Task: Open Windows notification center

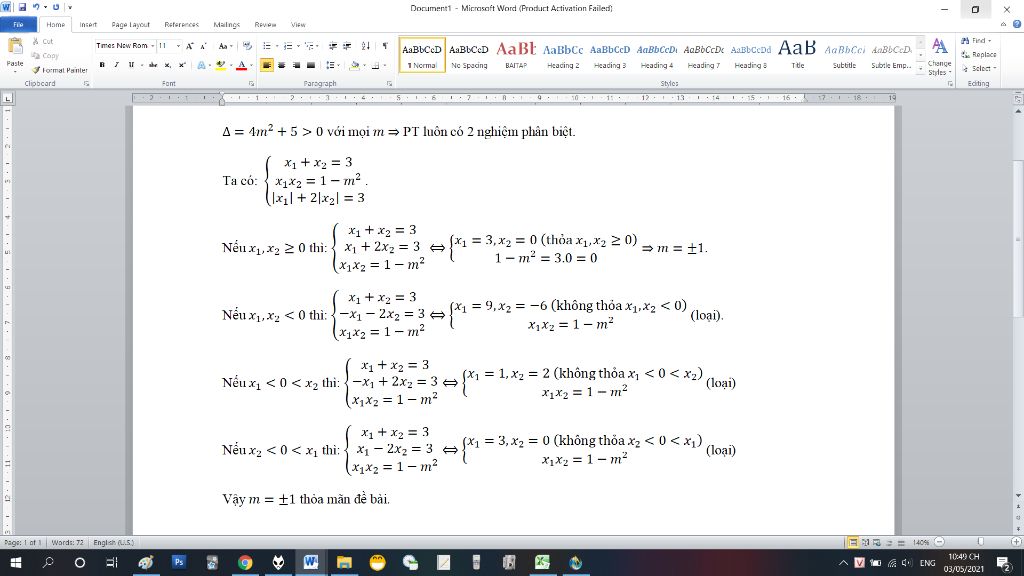Action: click(1004, 562)
